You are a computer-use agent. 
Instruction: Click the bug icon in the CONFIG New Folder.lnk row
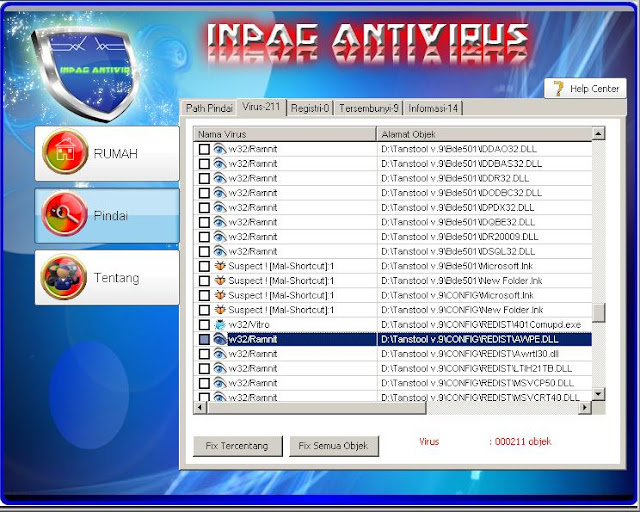point(220,310)
